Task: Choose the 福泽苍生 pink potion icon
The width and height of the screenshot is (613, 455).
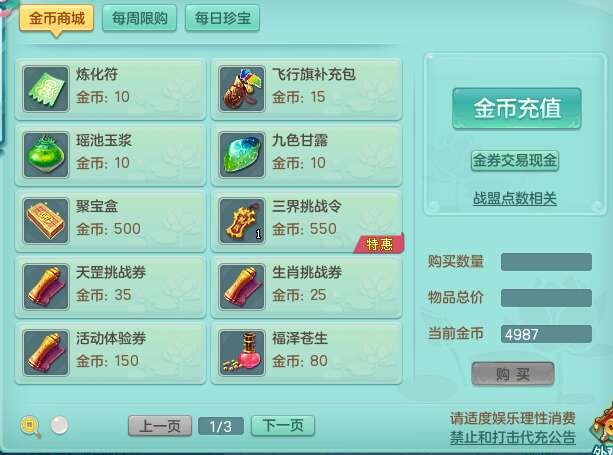Action: tap(242, 353)
